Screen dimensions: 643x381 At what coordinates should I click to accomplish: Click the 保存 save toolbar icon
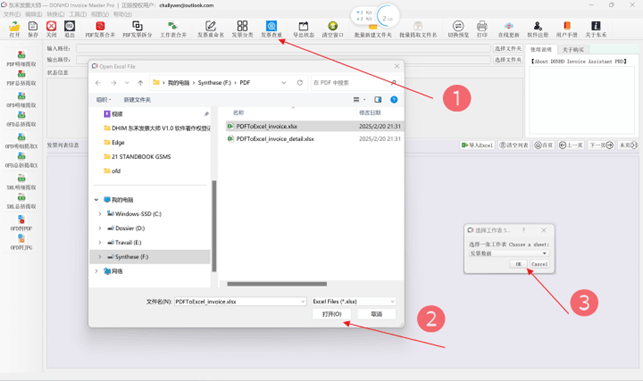(x=33, y=27)
